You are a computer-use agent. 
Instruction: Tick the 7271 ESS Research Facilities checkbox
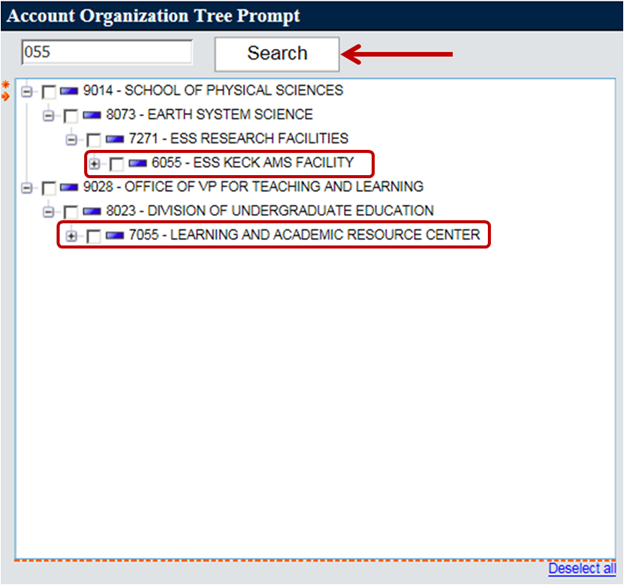coord(94,140)
